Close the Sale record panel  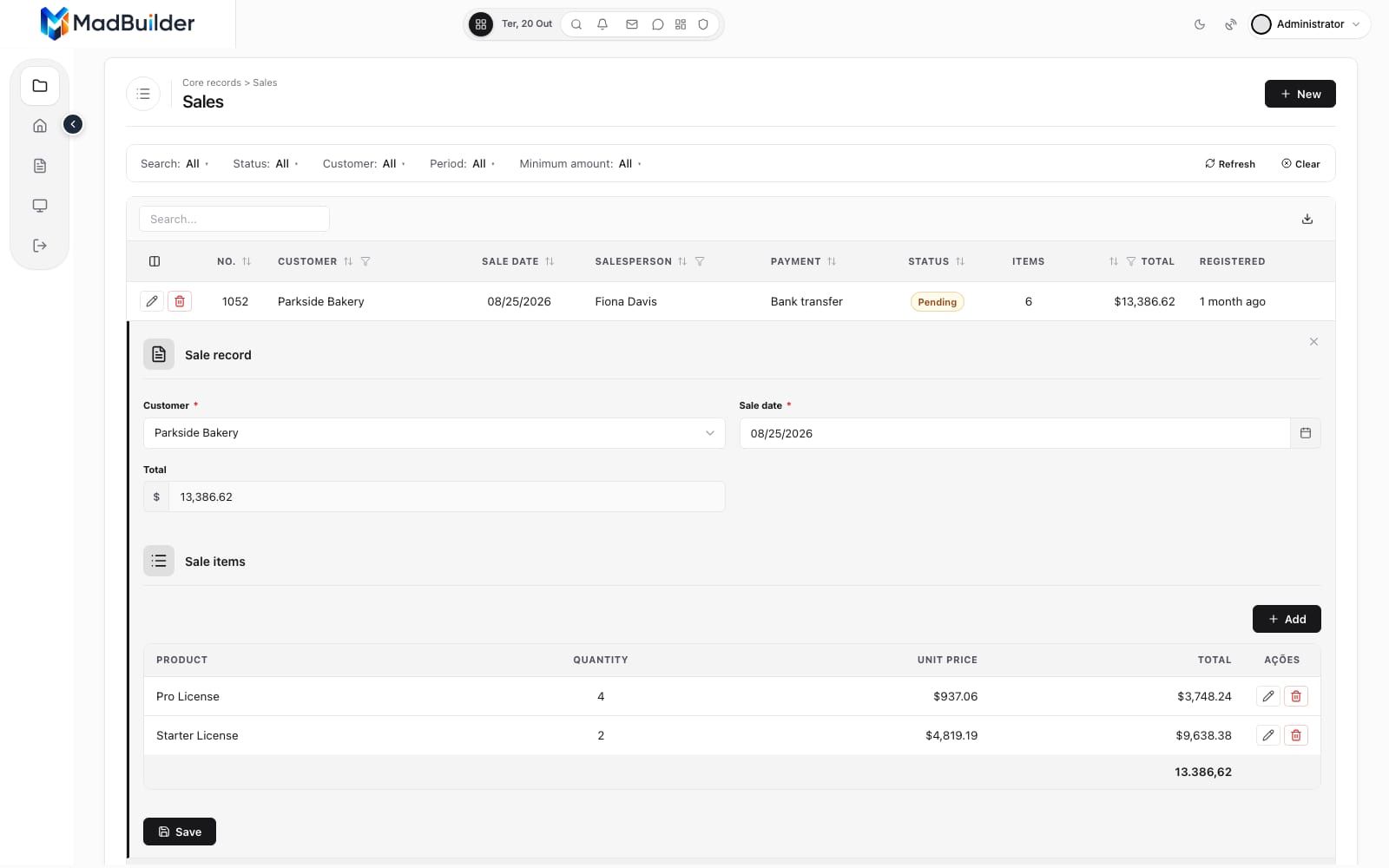[1313, 342]
